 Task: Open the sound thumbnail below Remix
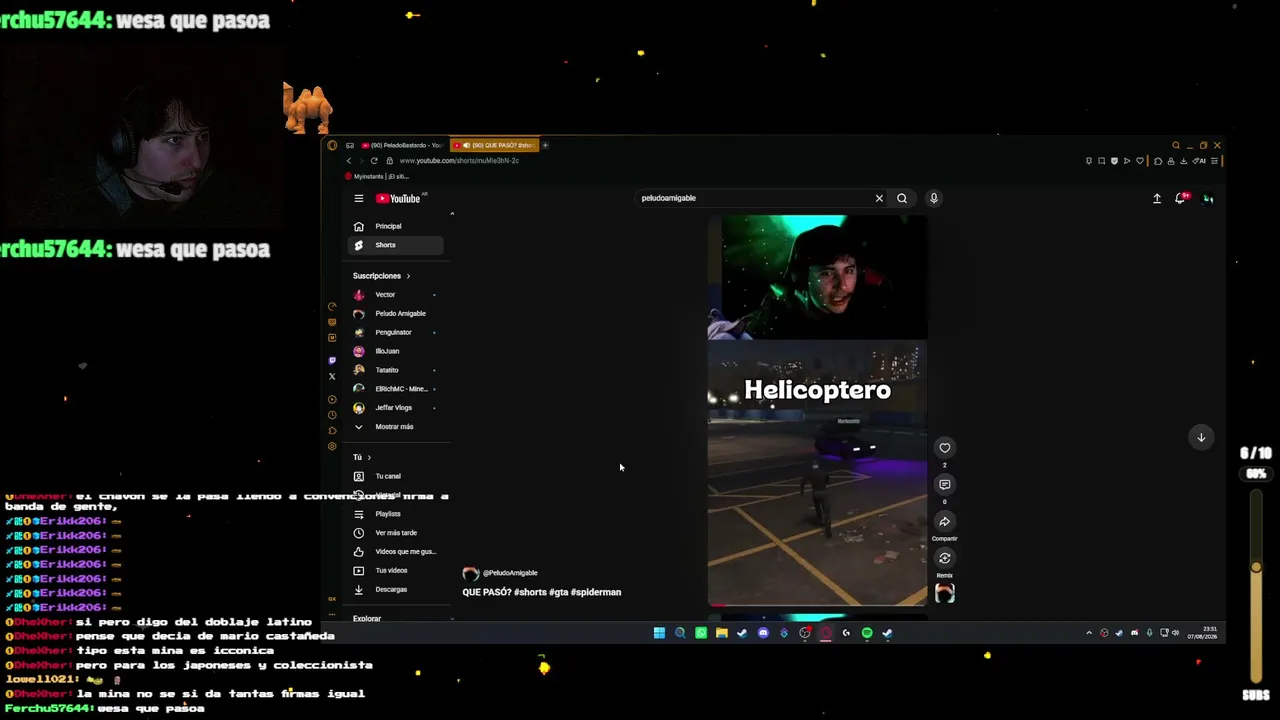point(945,593)
